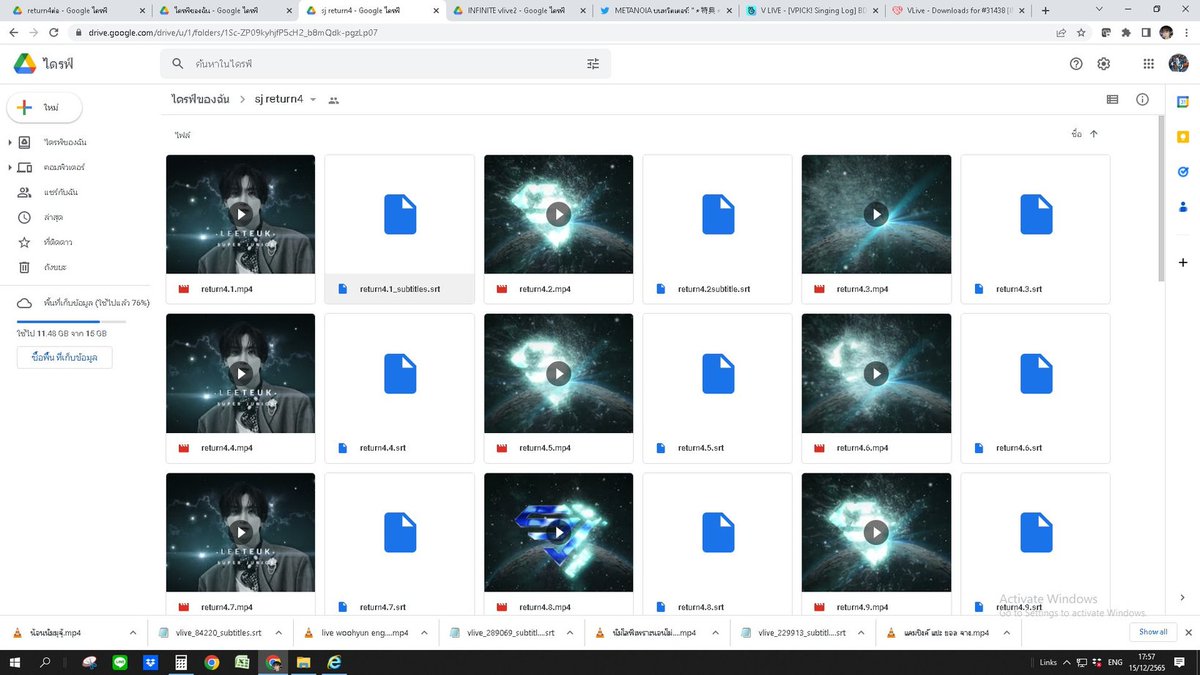The width and height of the screenshot is (1200, 675).
Task: Click buy storage button in sidebar
Action: point(65,358)
